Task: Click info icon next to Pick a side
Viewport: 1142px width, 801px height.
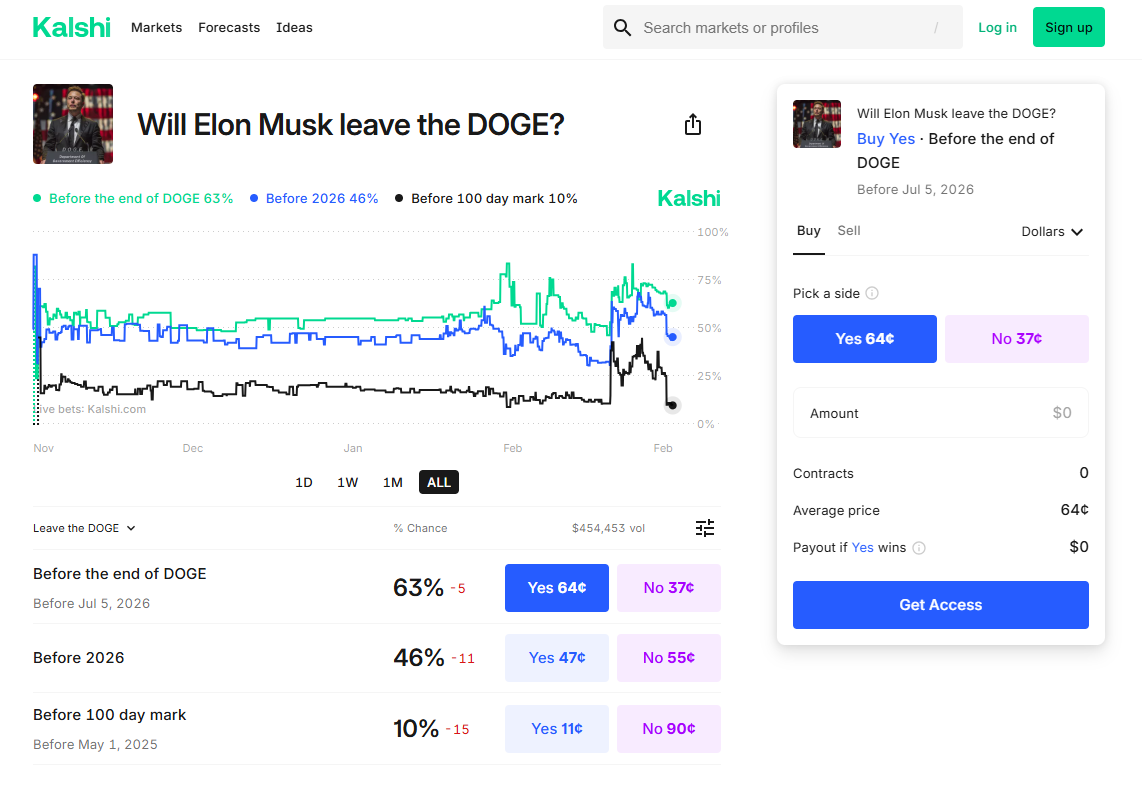Action: [x=872, y=293]
